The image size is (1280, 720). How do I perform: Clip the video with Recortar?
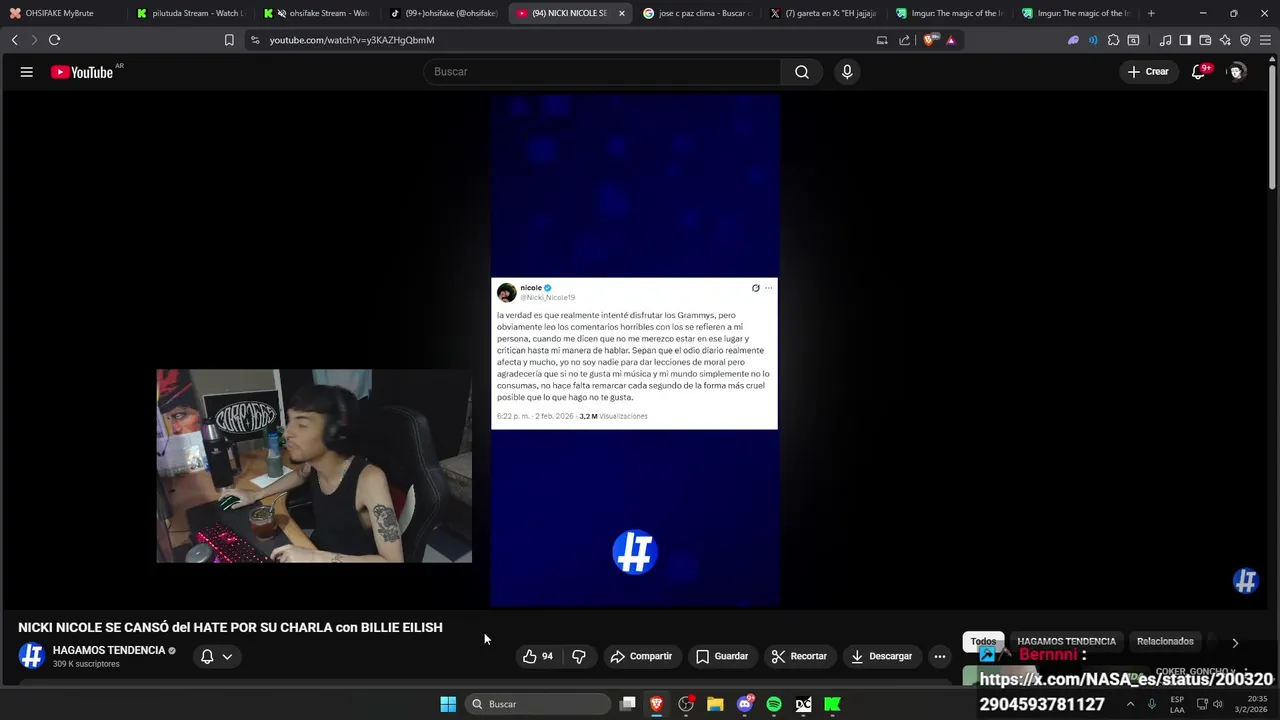[x=799, y=656]
